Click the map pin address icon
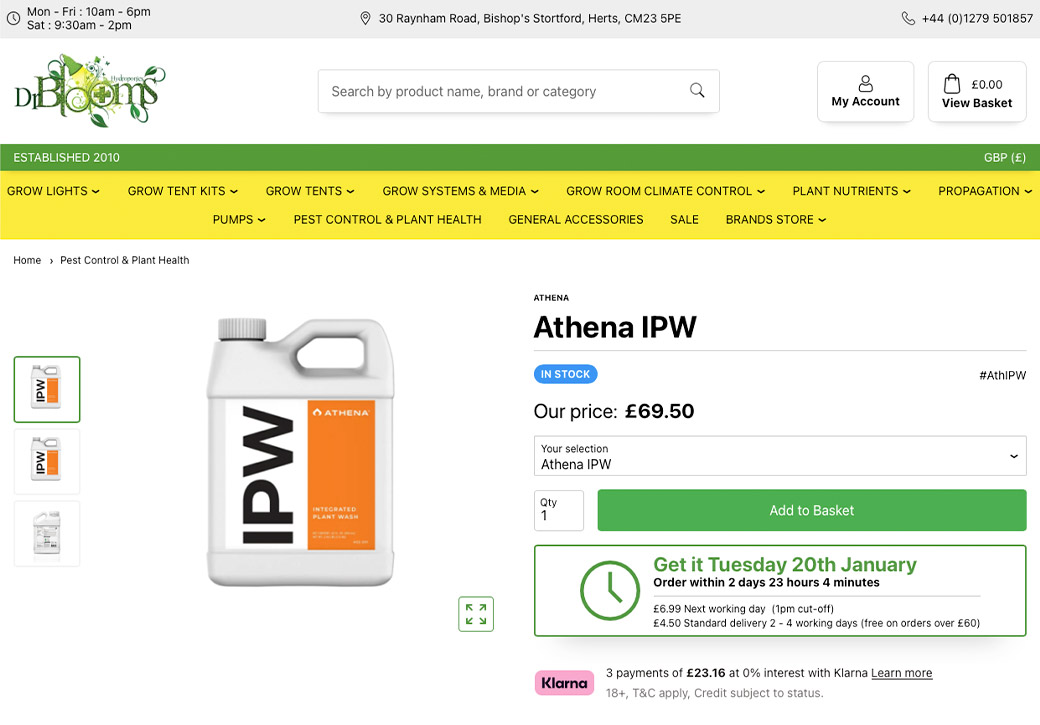 pyautogui.click(x=365, y=18)
